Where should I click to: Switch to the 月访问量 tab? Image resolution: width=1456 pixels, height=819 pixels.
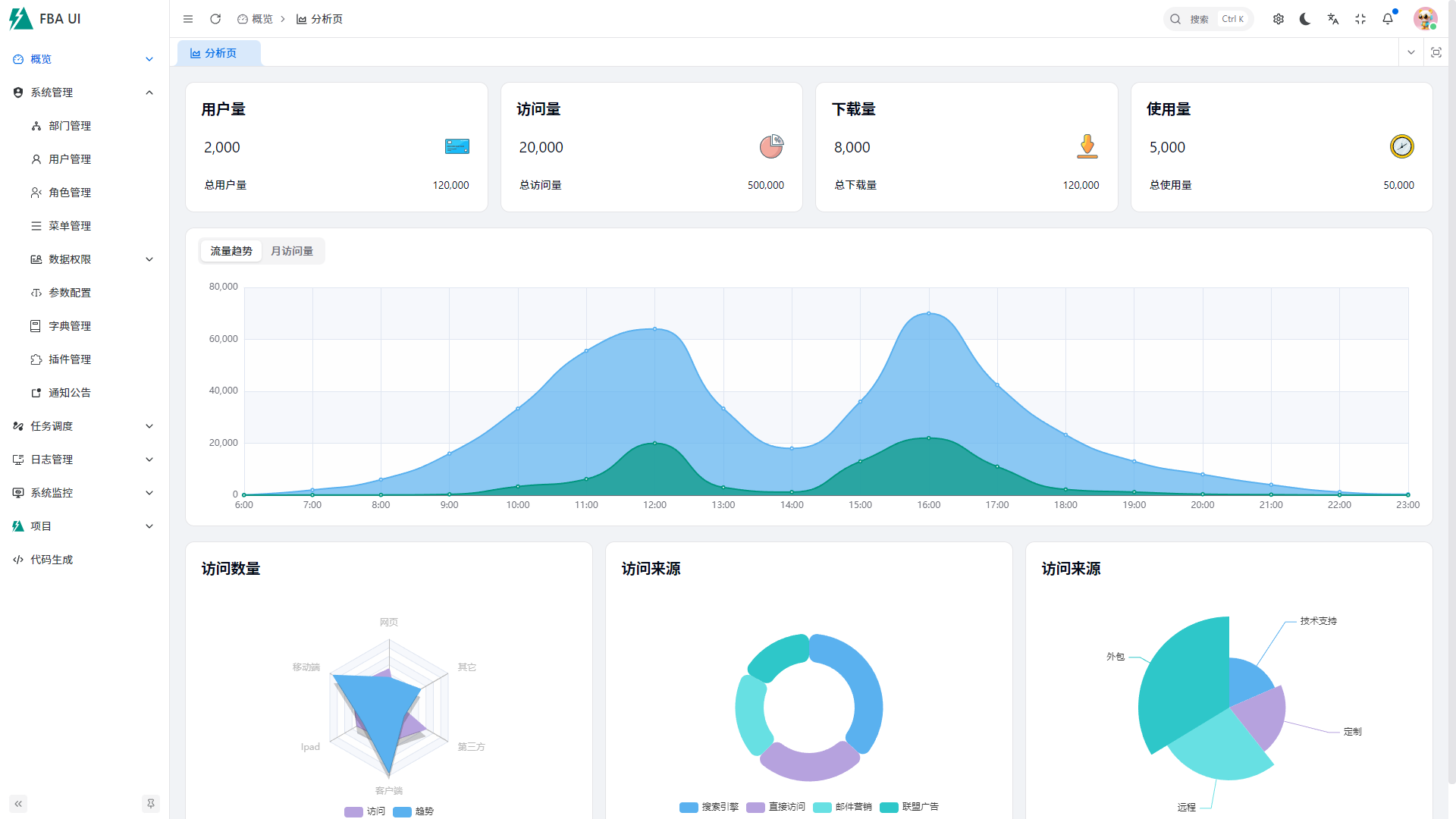click(x=293, y=250)
